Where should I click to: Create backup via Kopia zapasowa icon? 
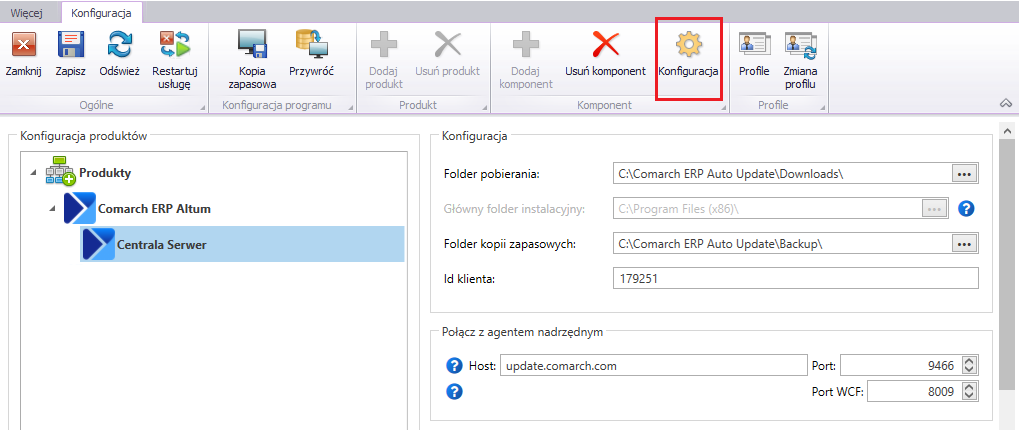coord(252,45)
